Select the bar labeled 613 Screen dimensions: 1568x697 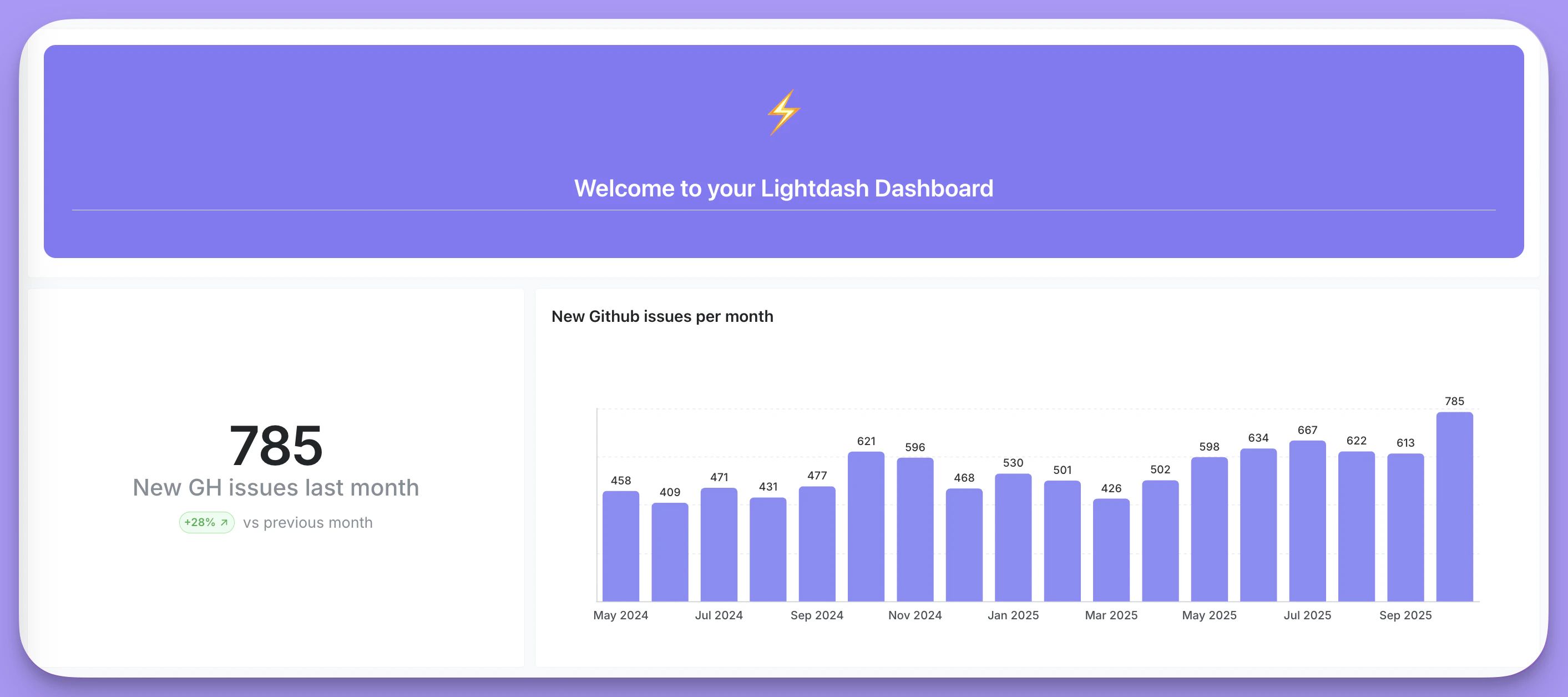(1405, 527)
